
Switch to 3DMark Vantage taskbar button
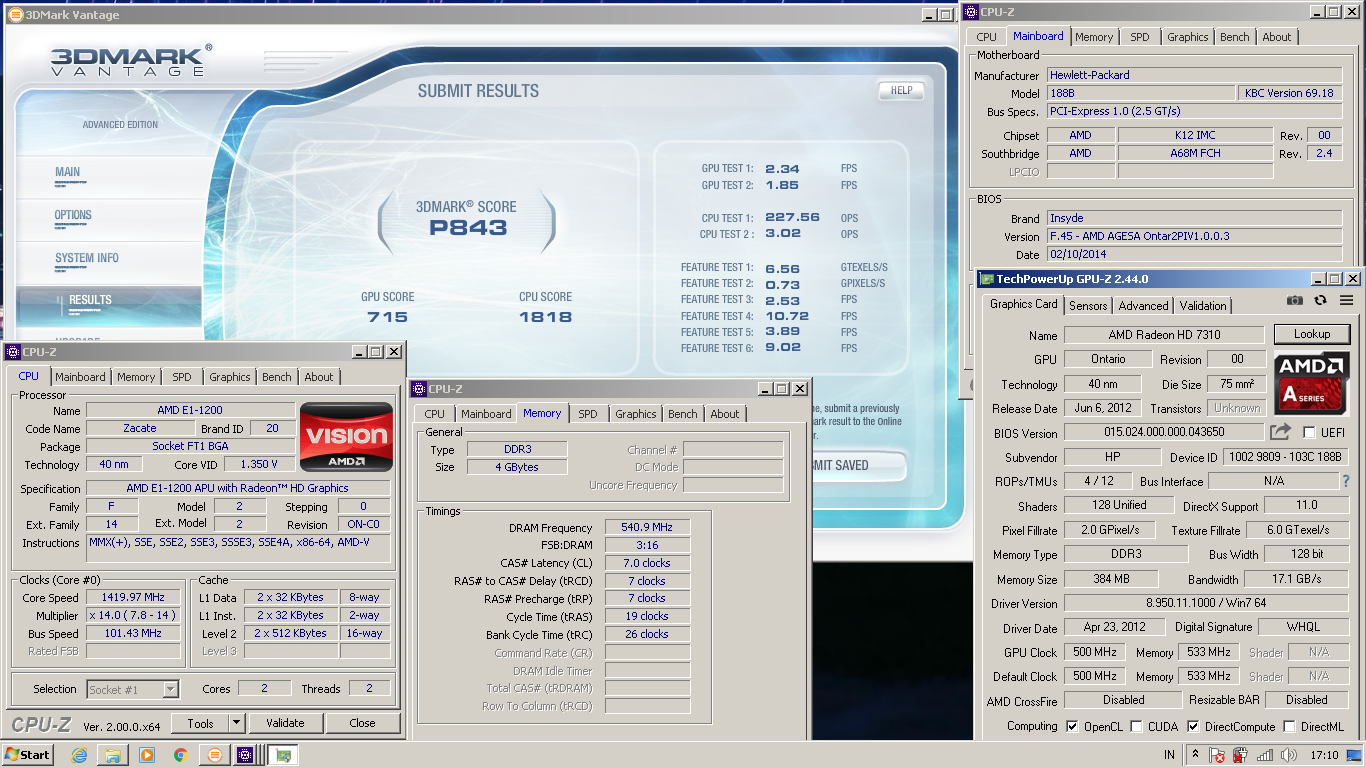(214, 755)
